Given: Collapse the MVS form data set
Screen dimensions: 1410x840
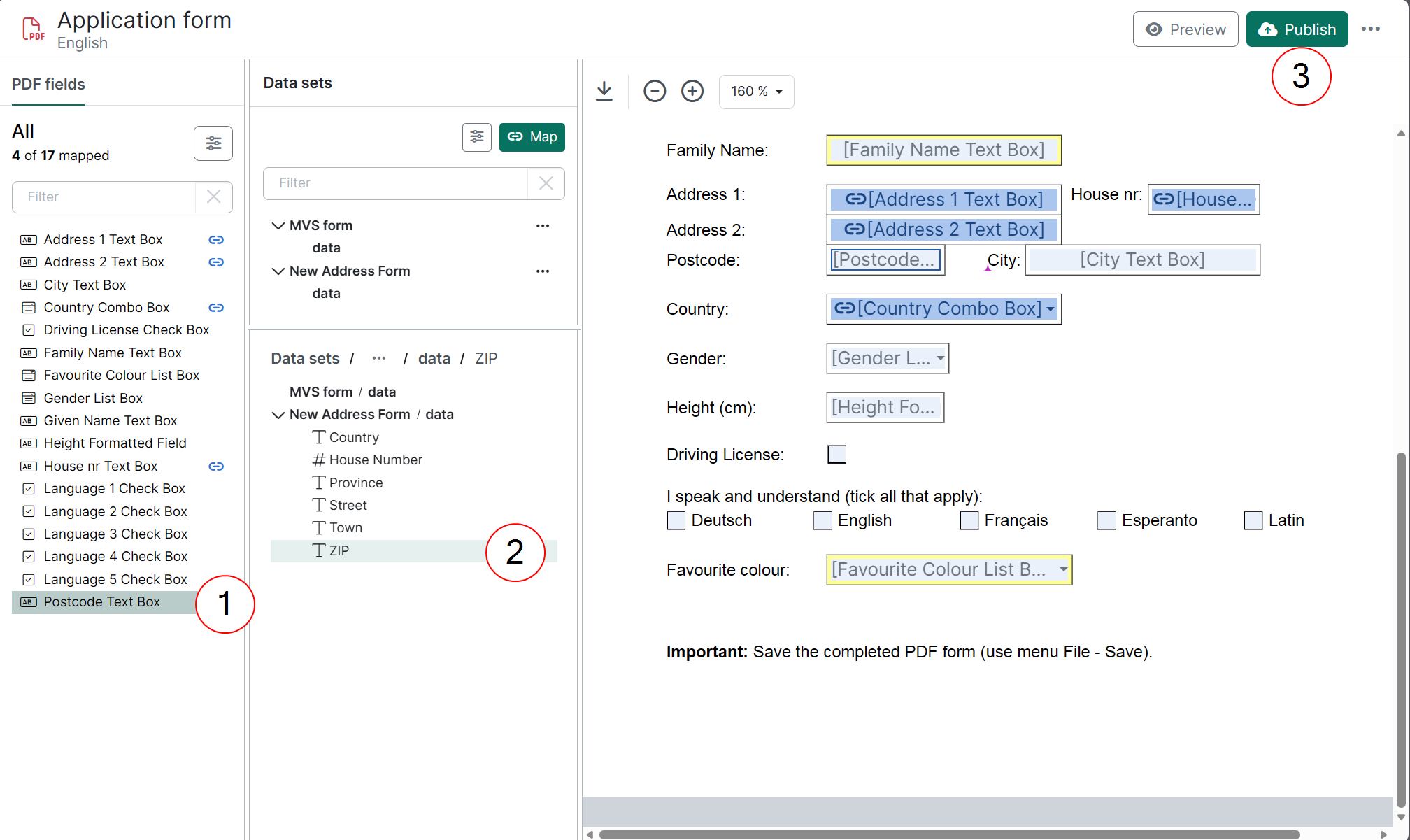Looking at the screenshot, I should [x=278, y=226].
